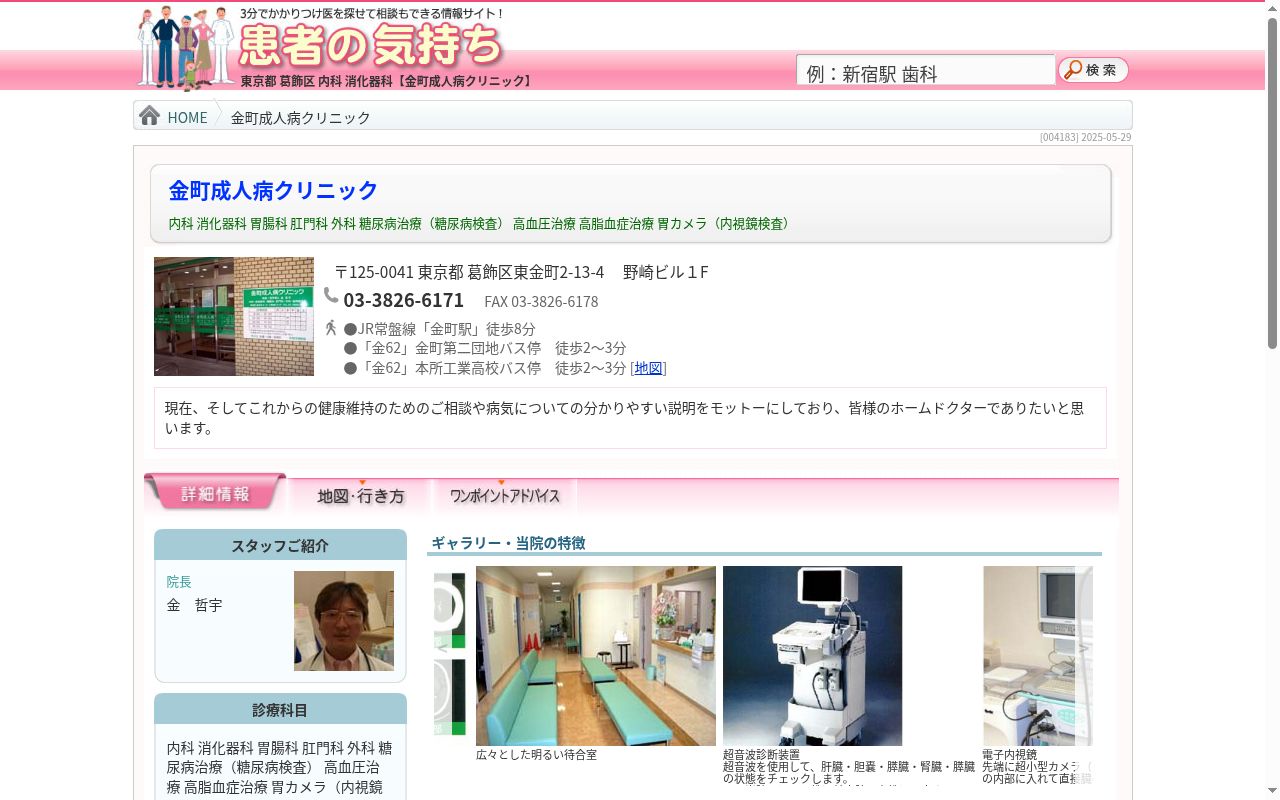The width and height of the screenshot is (1280, 800).
Task: Click the header tagline 東京都 葛飾区 内科 消化器科
Action: [387, 81]
